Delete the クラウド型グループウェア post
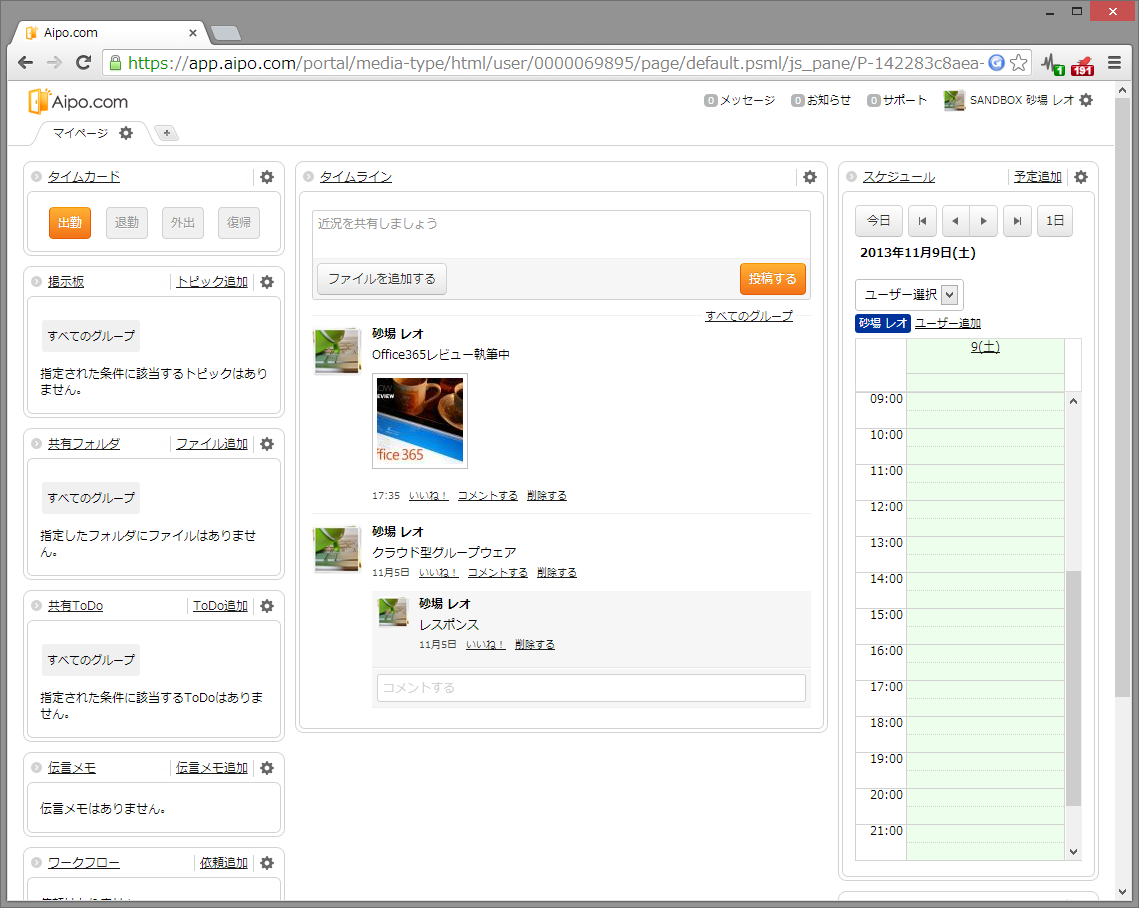This screenshot has width=1139, height=908. (x=556, y=572)
